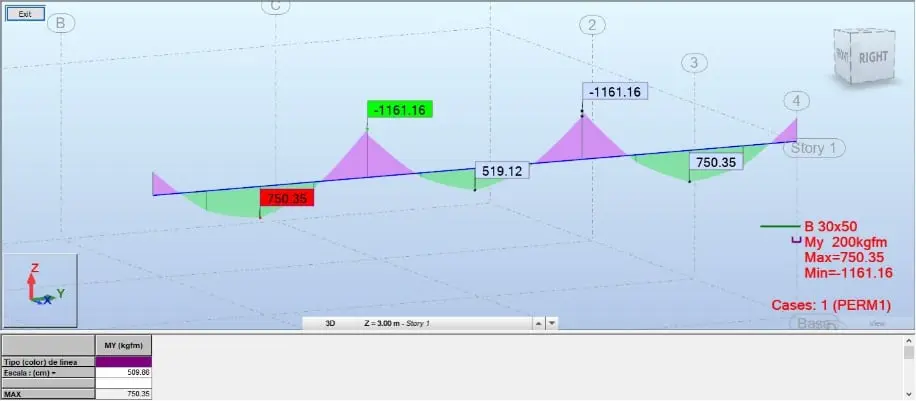Click the front face of the ViewCube

pyautogui.click(x=842, y=55)
